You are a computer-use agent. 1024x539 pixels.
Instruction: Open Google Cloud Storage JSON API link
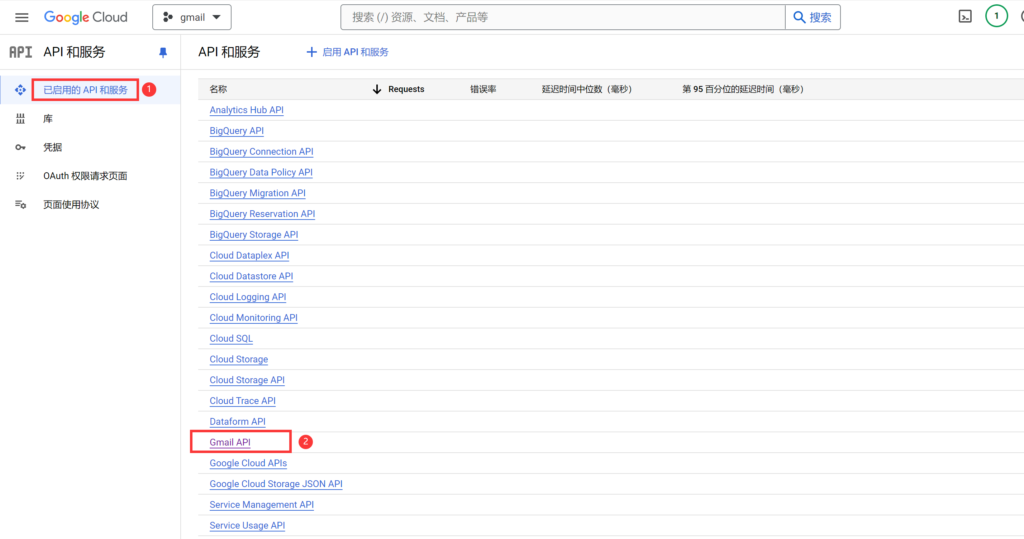(276, 485)
